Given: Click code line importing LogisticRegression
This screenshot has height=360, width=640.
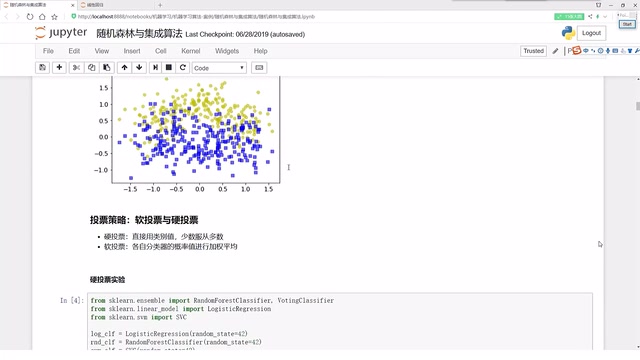Looking at the screenshot, I should [x=181, y=309].
